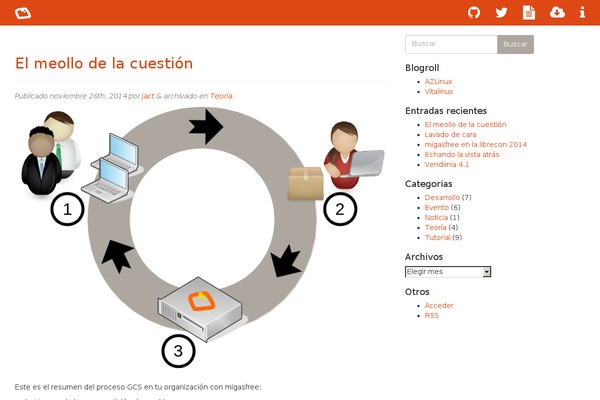Click the cloud download icon
This screenshot has width=600, height=400.
point(557,13)
